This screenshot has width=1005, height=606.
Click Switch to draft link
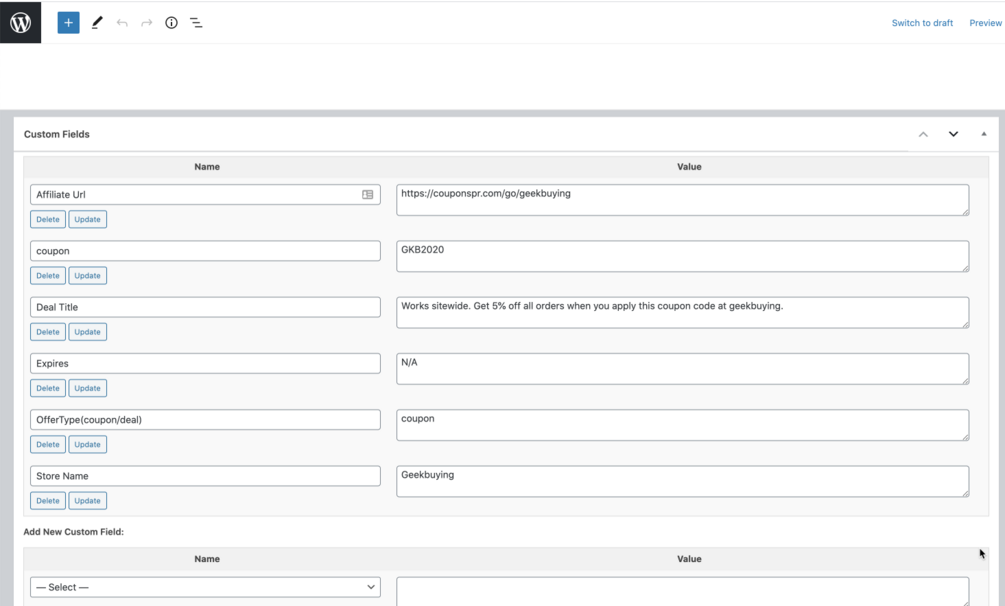922,23
